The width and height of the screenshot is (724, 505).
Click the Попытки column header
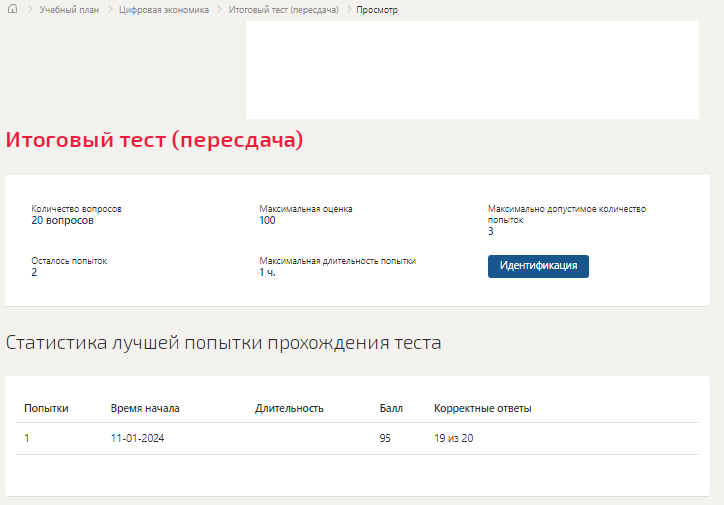pos(46,409)
